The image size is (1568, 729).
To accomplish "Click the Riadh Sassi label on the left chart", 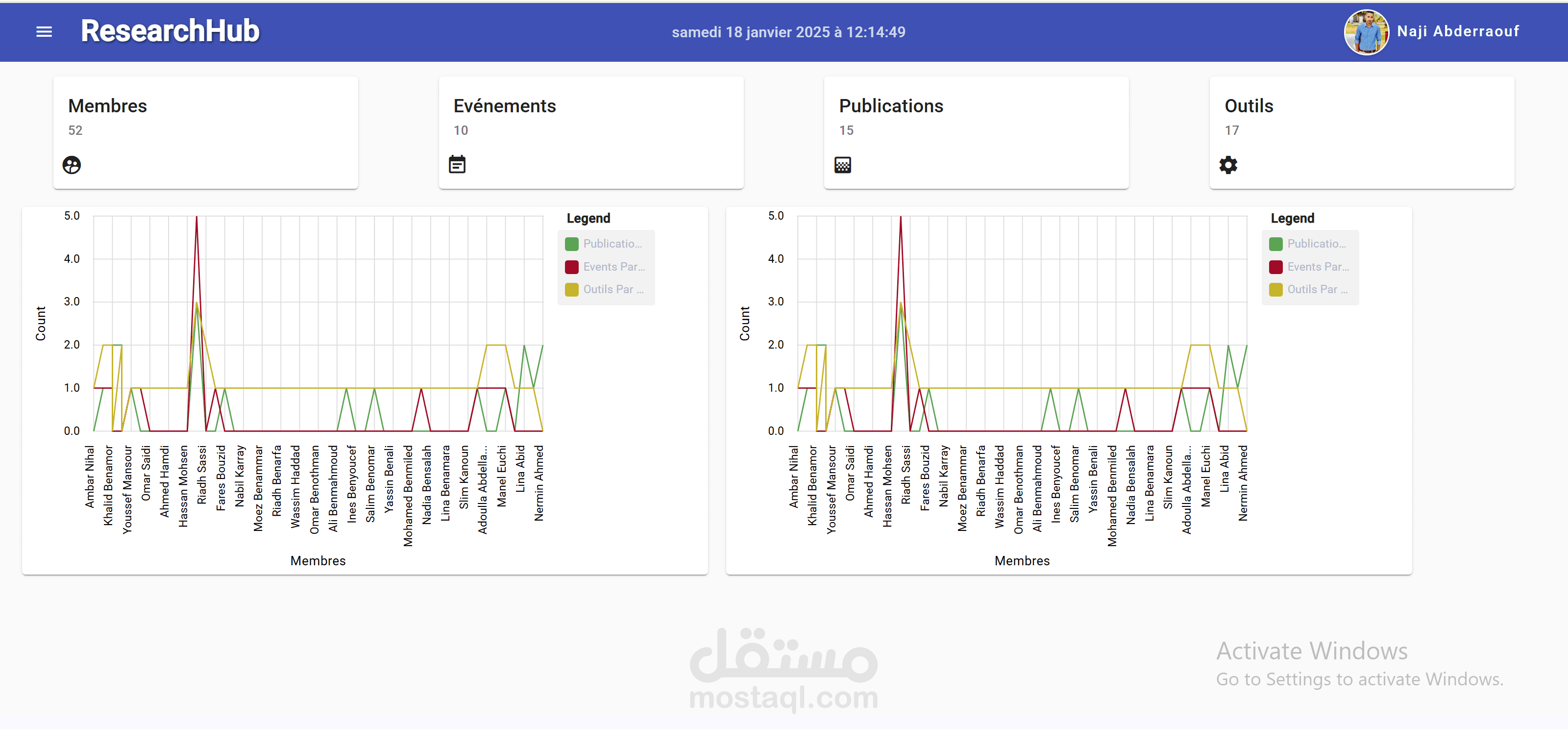I will (201, 475).
